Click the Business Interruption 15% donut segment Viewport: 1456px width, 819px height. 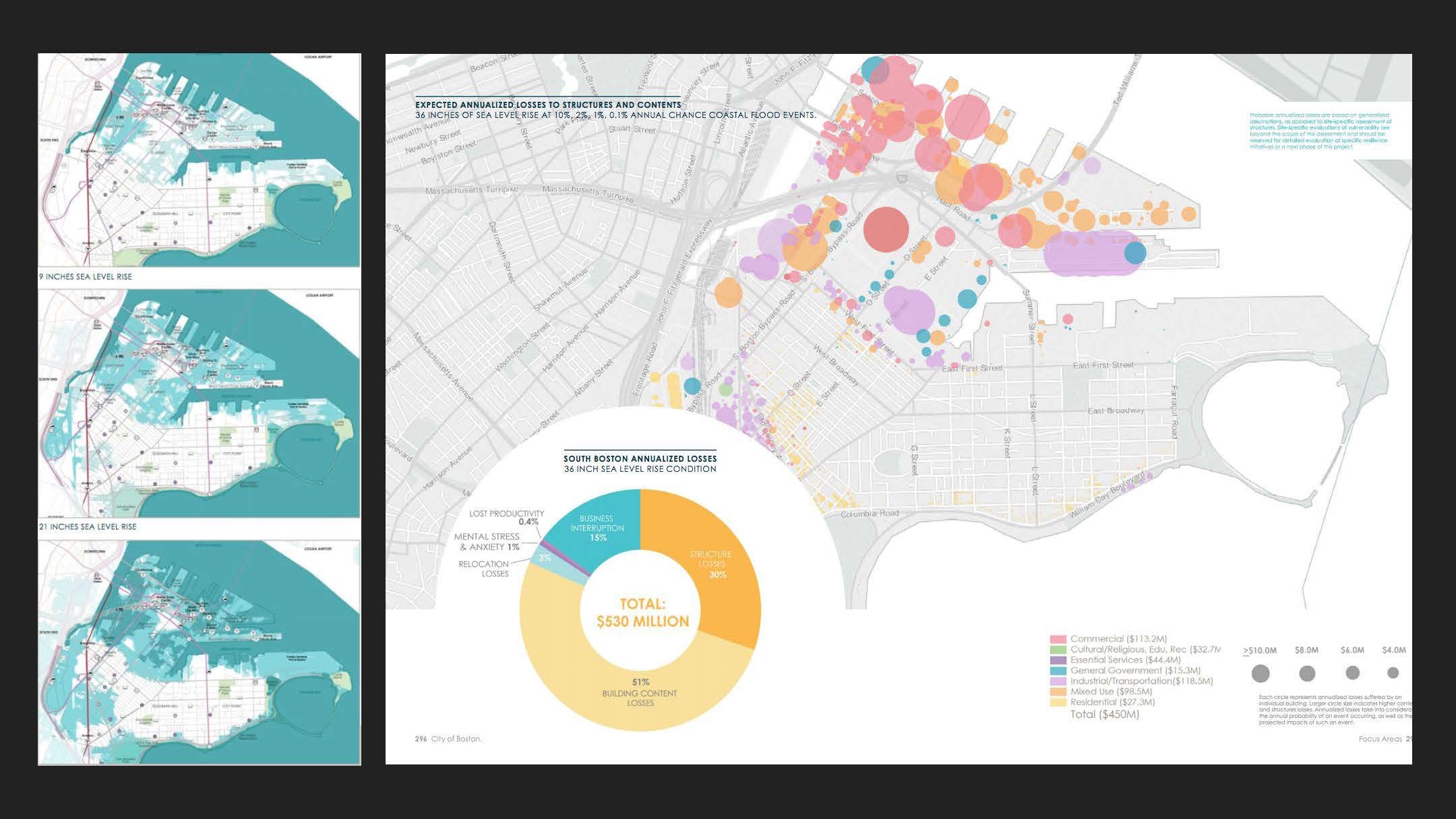pyautogui.click(x=597, y=528)
